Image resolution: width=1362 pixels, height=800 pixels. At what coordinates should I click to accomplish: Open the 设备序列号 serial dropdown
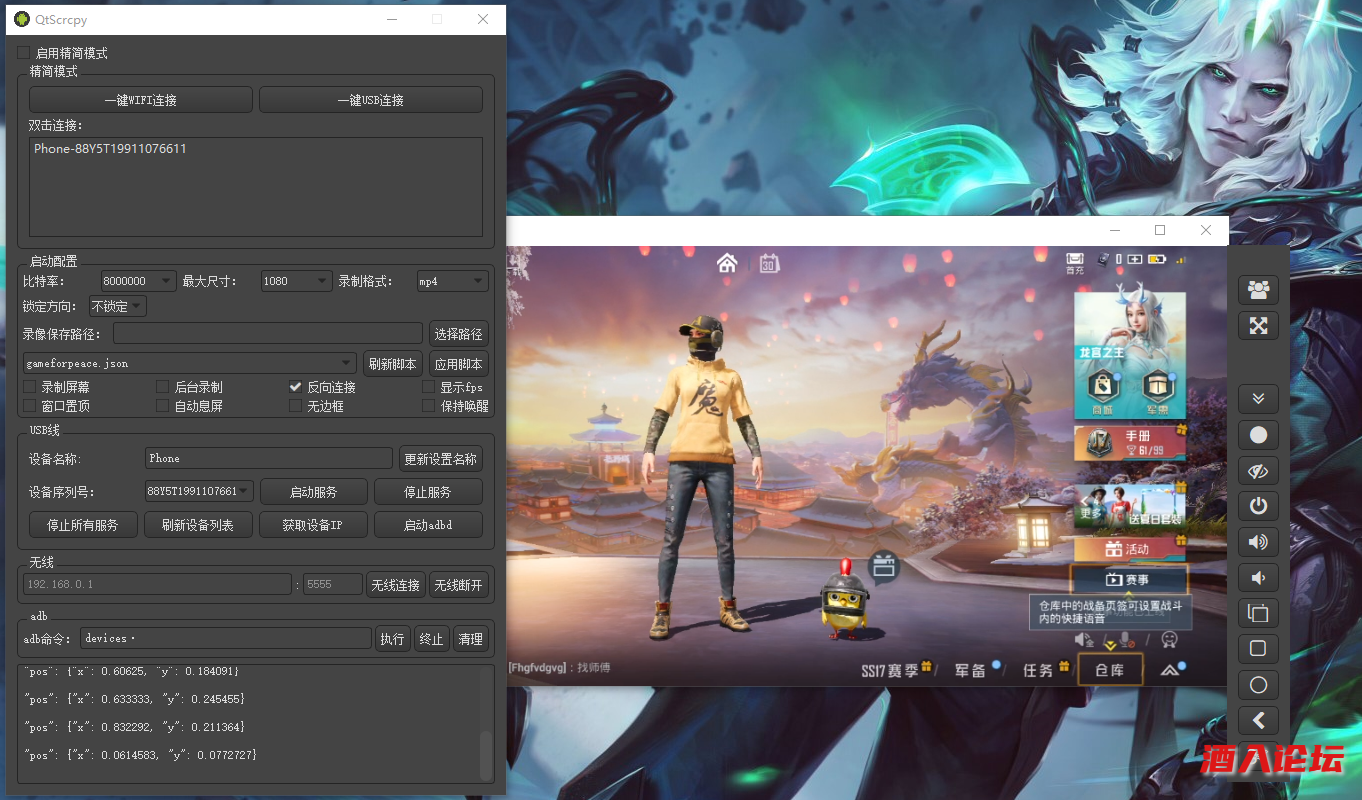tap(200, 492)
